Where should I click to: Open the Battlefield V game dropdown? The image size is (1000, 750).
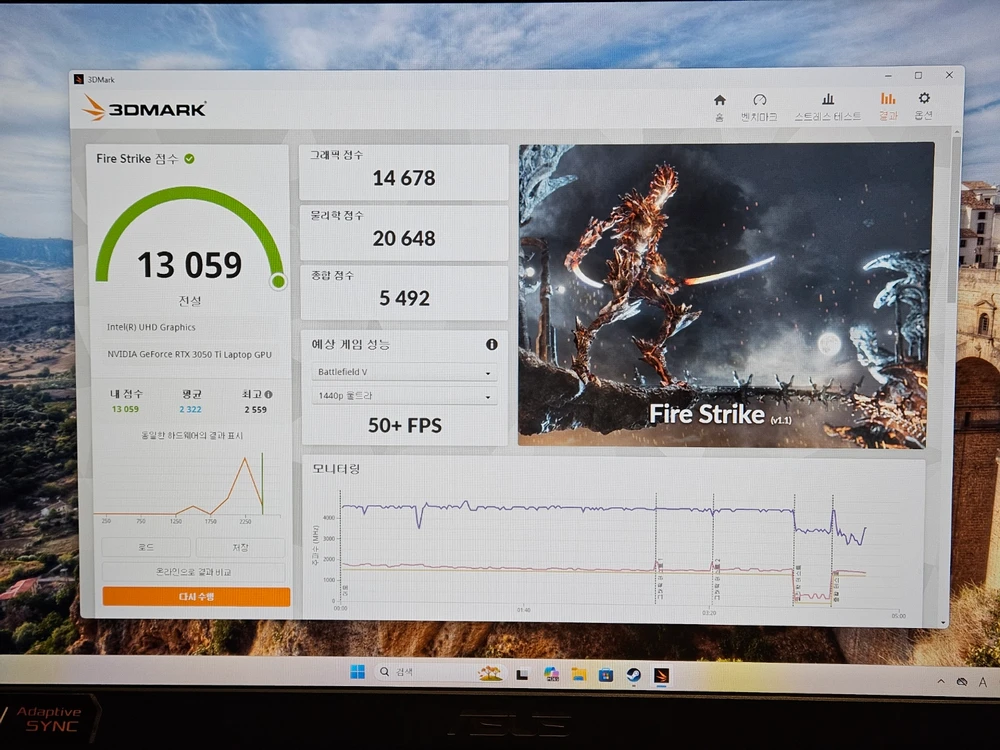click(404, 372)
